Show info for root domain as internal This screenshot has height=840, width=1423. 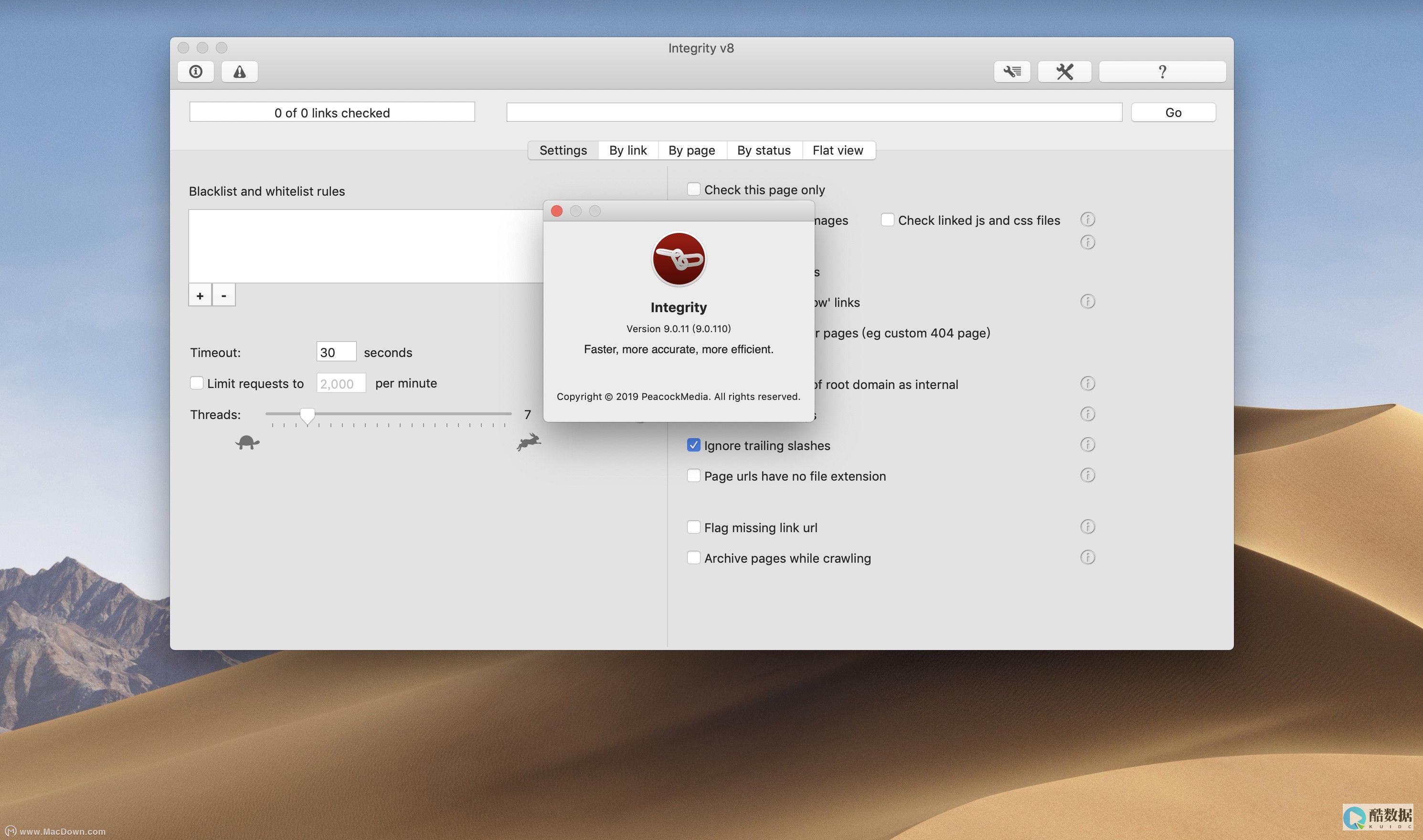[x=1087, y=383]
